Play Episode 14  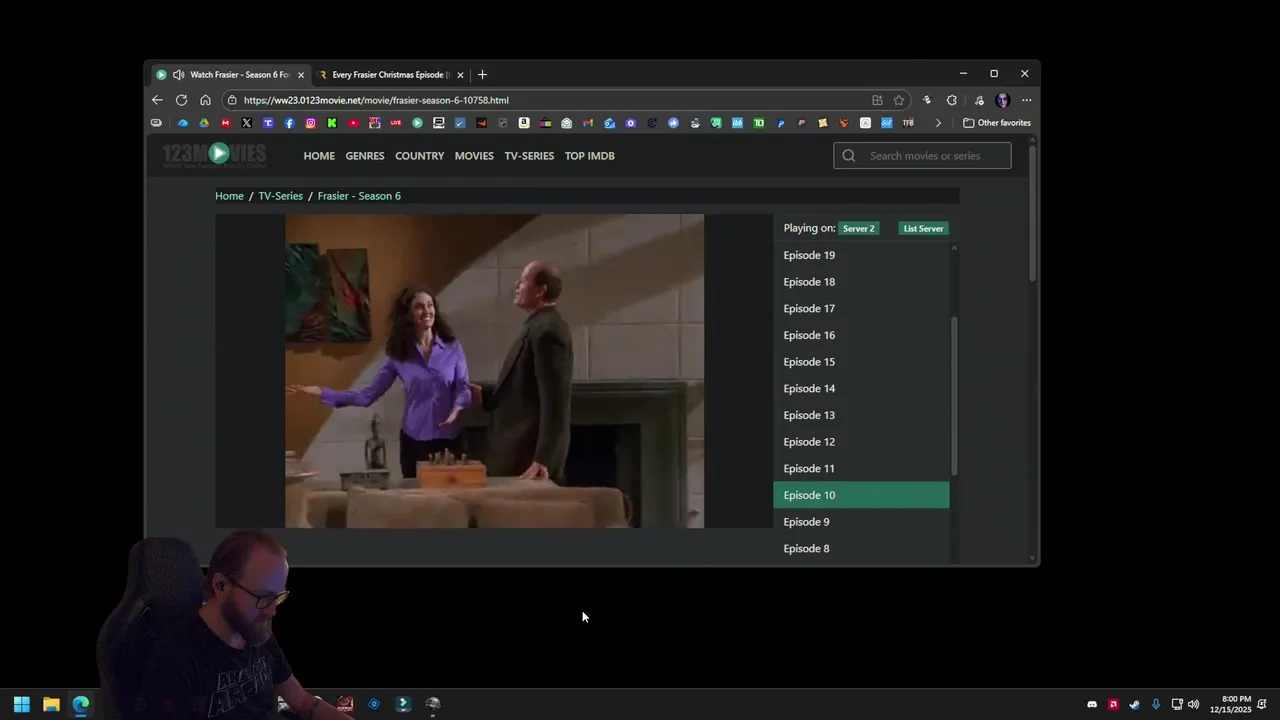click(861, 388)
